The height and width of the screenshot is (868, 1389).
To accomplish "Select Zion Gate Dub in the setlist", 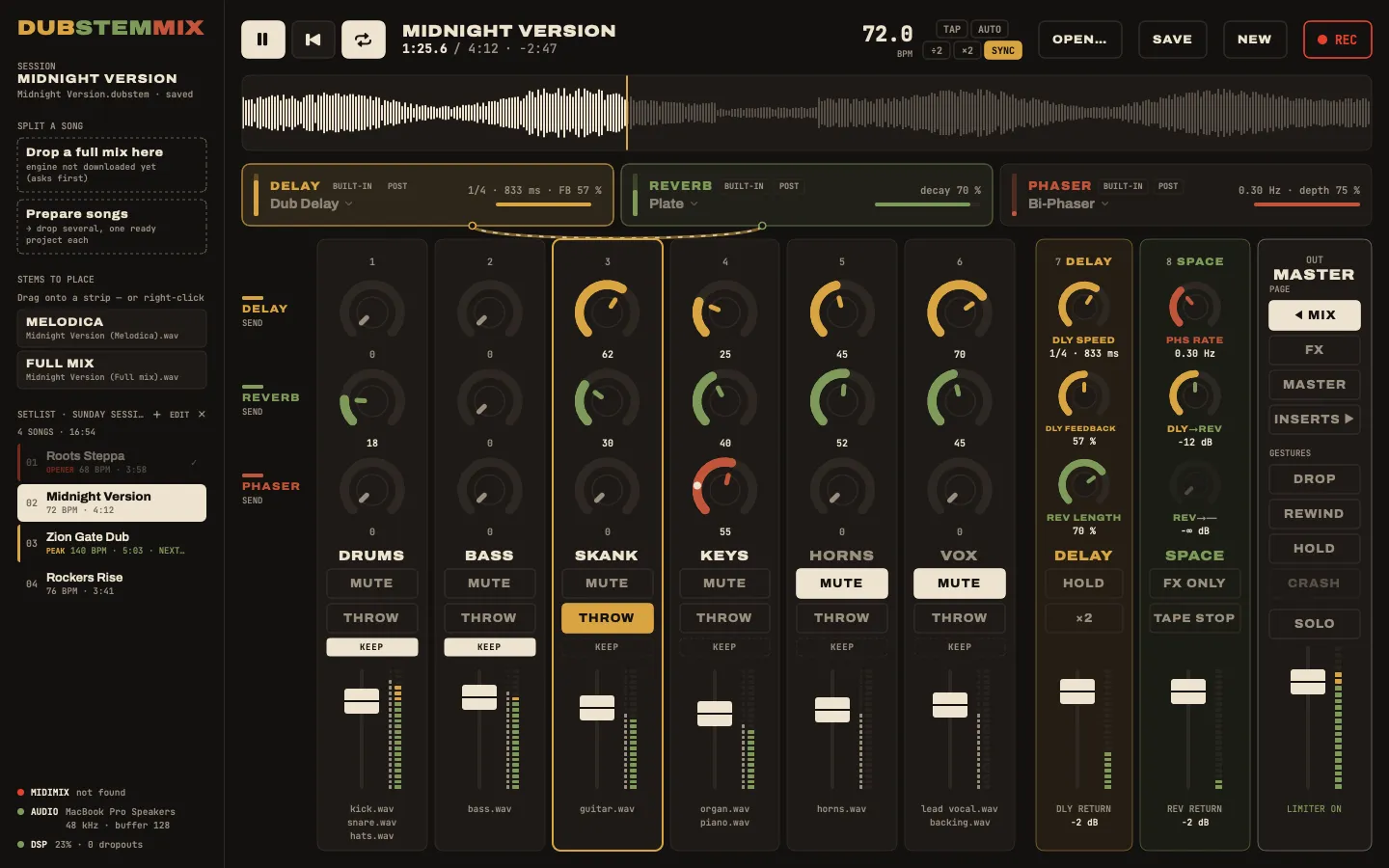I will (x=112, y=543).
